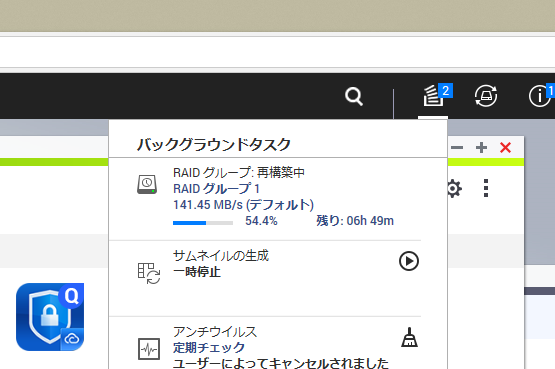Click 'RAID グループ: 再構築中' text
Viewport: 555px width, 369px height.
239,173
